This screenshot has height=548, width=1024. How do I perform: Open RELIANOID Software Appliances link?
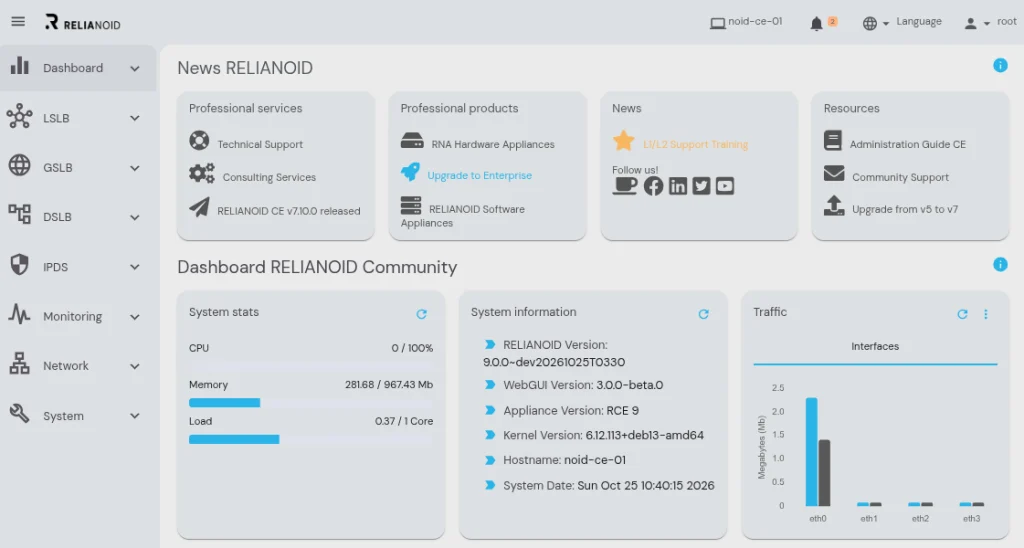pyautogui.click(x=462, y=216)
